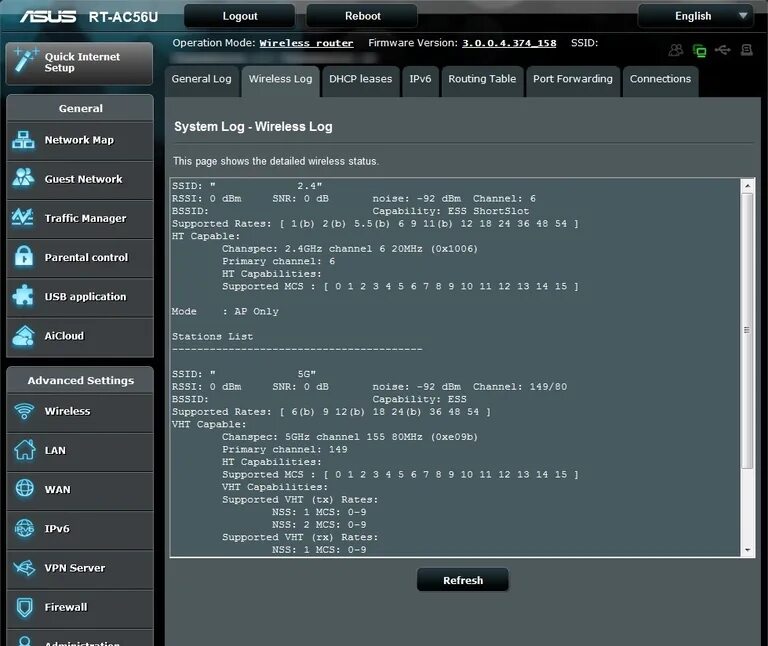Click the USB application puzzle icon
Screen dimensions: 768x646
(23, 296)
